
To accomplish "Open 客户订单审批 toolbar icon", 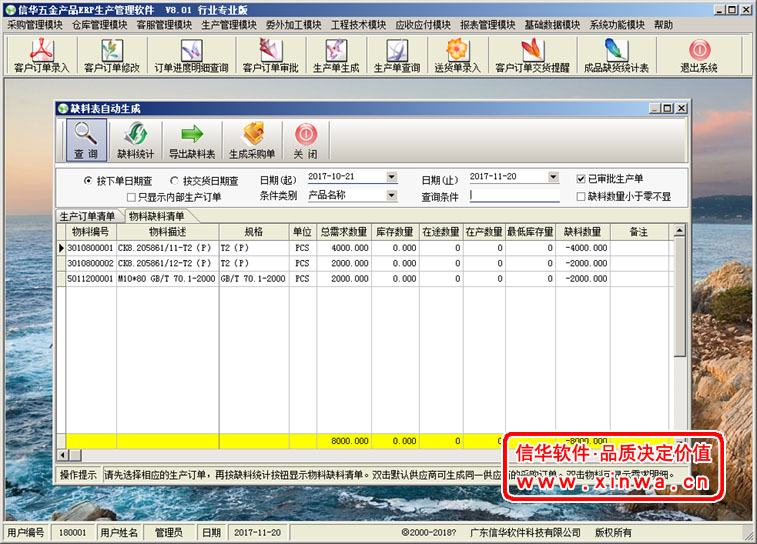I will click(x=270, y=56).
